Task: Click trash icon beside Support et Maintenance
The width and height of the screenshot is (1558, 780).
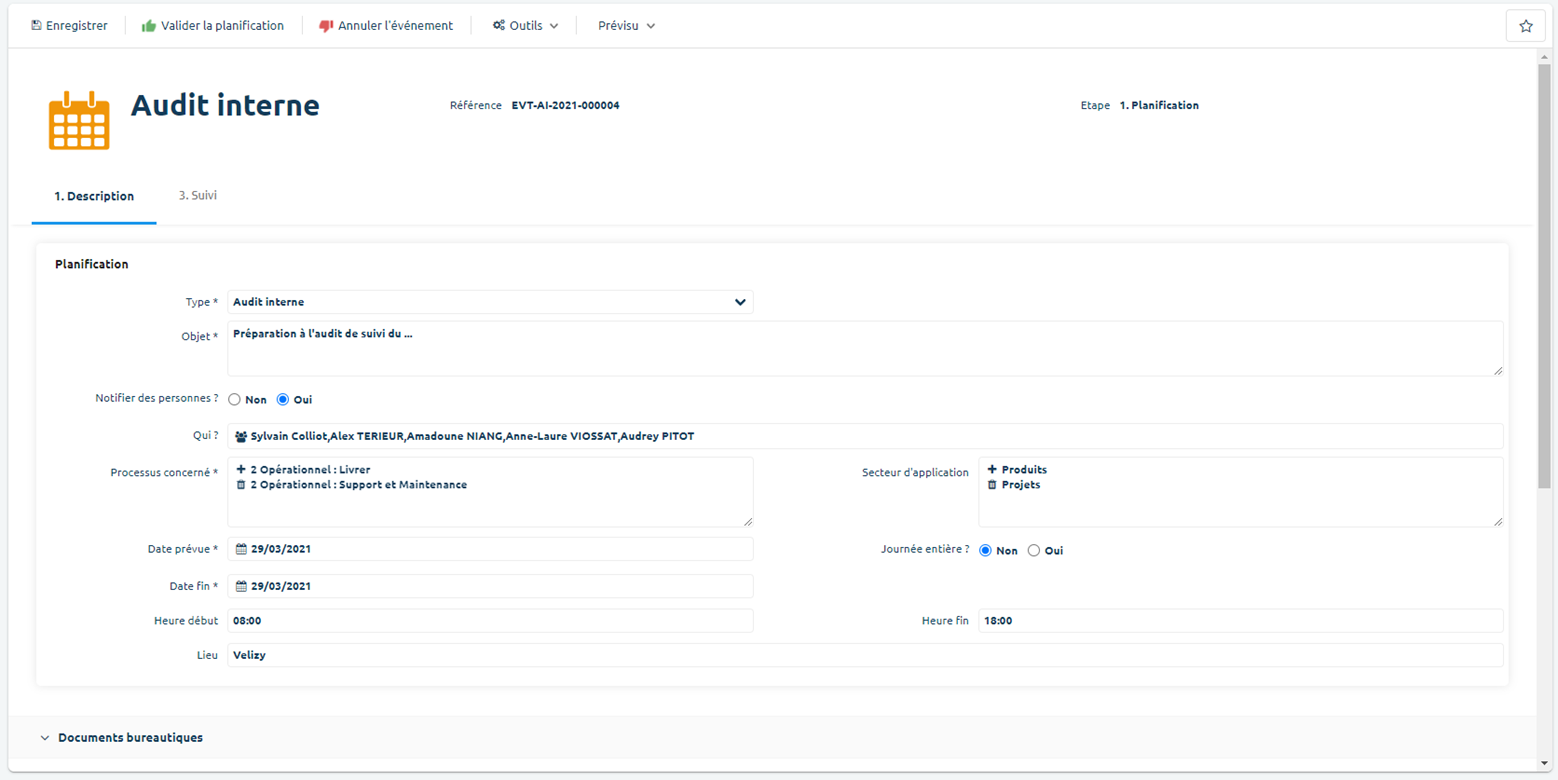Action: tap(241, 485)
